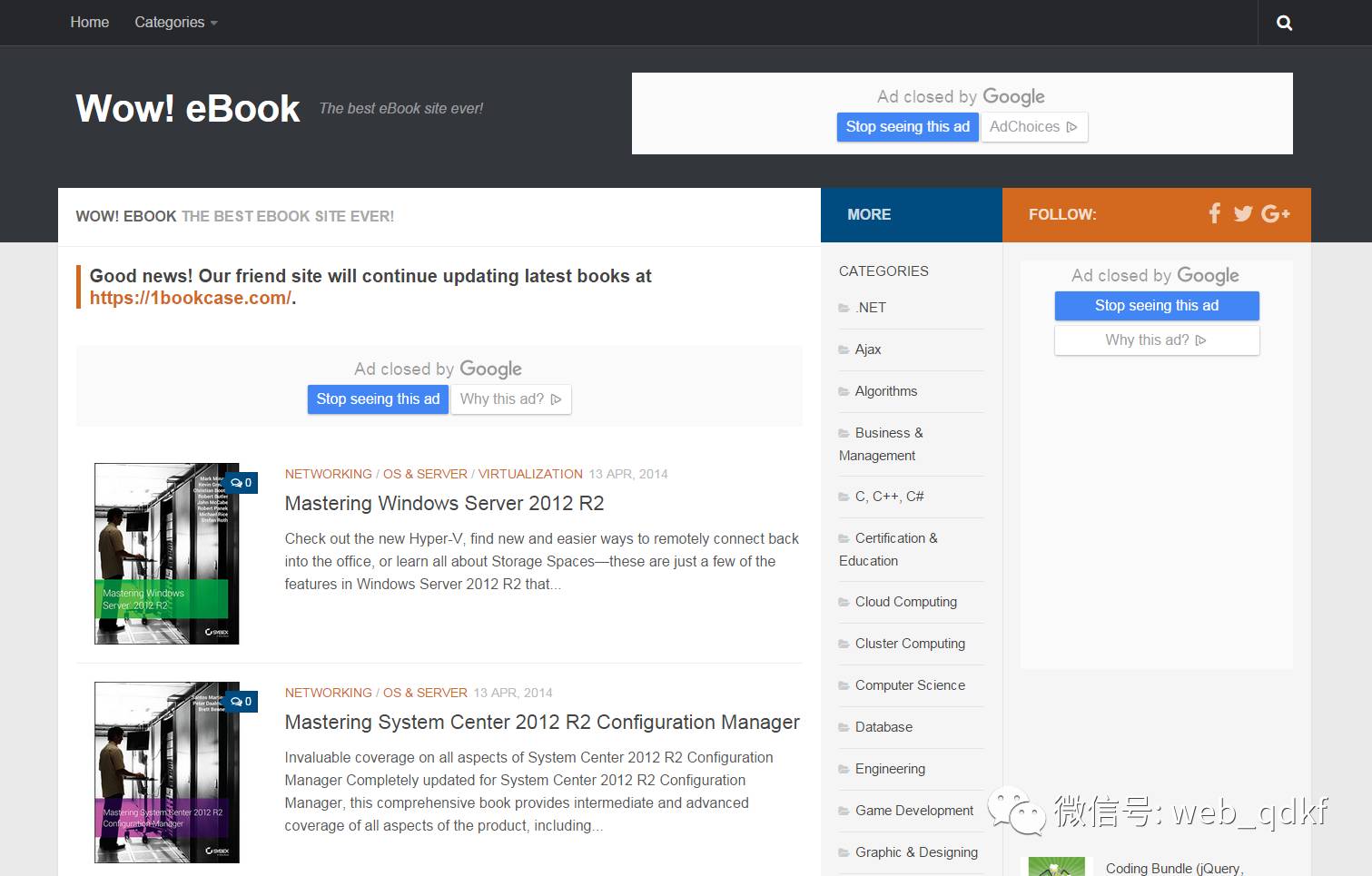Click folder icon beside Database category
1372x876 pixels.
tap(844, 727)
